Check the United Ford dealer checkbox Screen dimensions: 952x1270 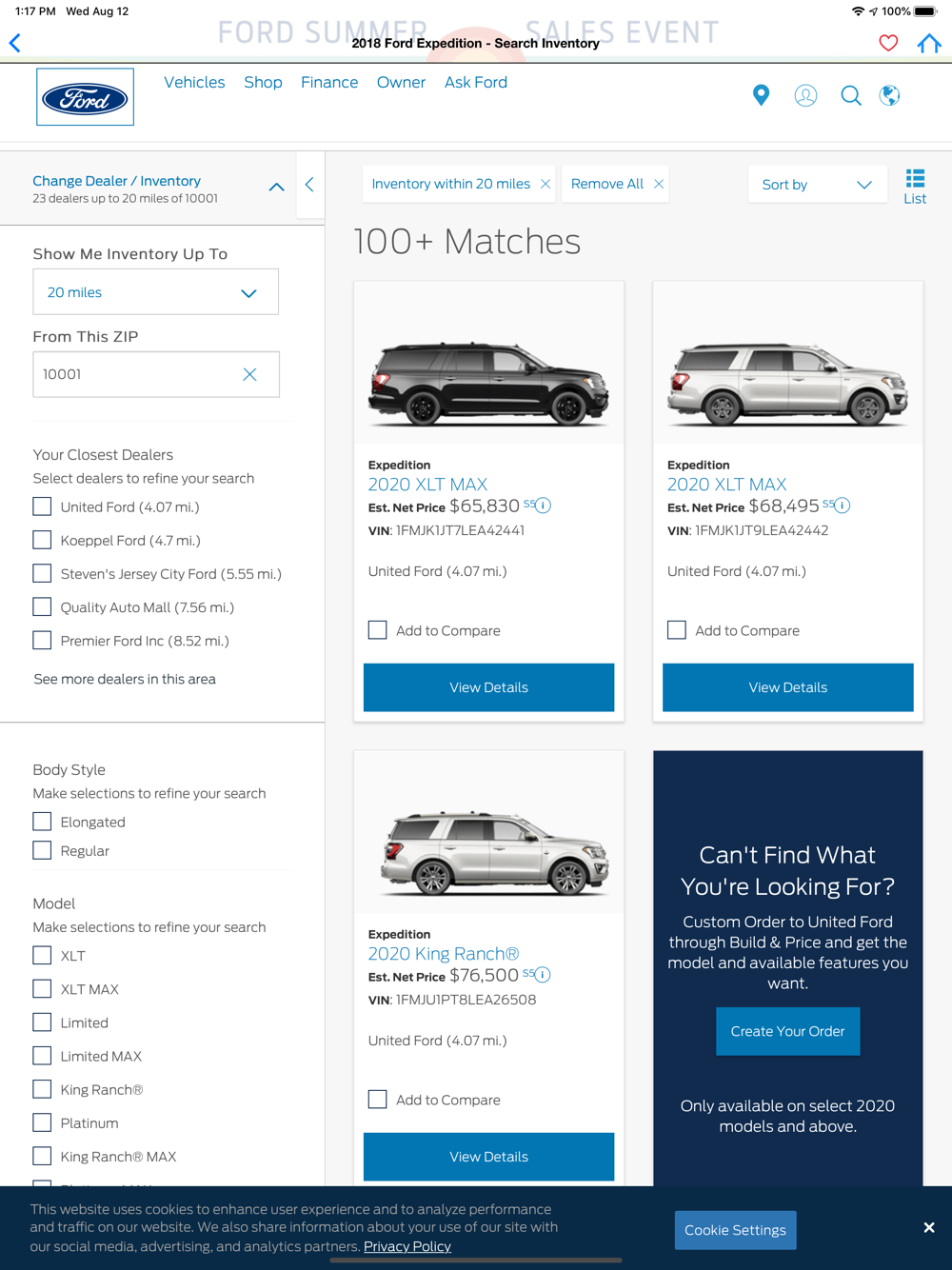[x=42, y=506]
